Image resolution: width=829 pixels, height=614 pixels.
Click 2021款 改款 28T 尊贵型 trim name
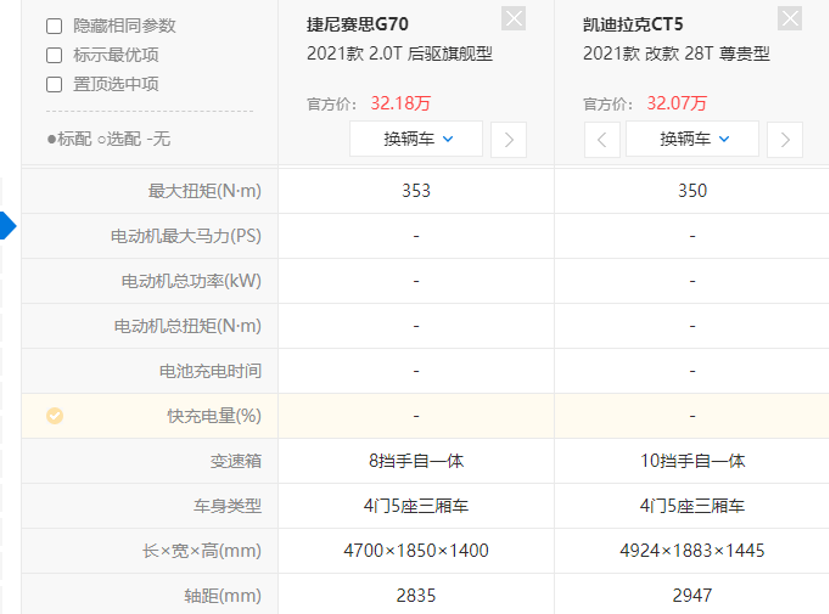pyautogui.click(x=676, y=53)
